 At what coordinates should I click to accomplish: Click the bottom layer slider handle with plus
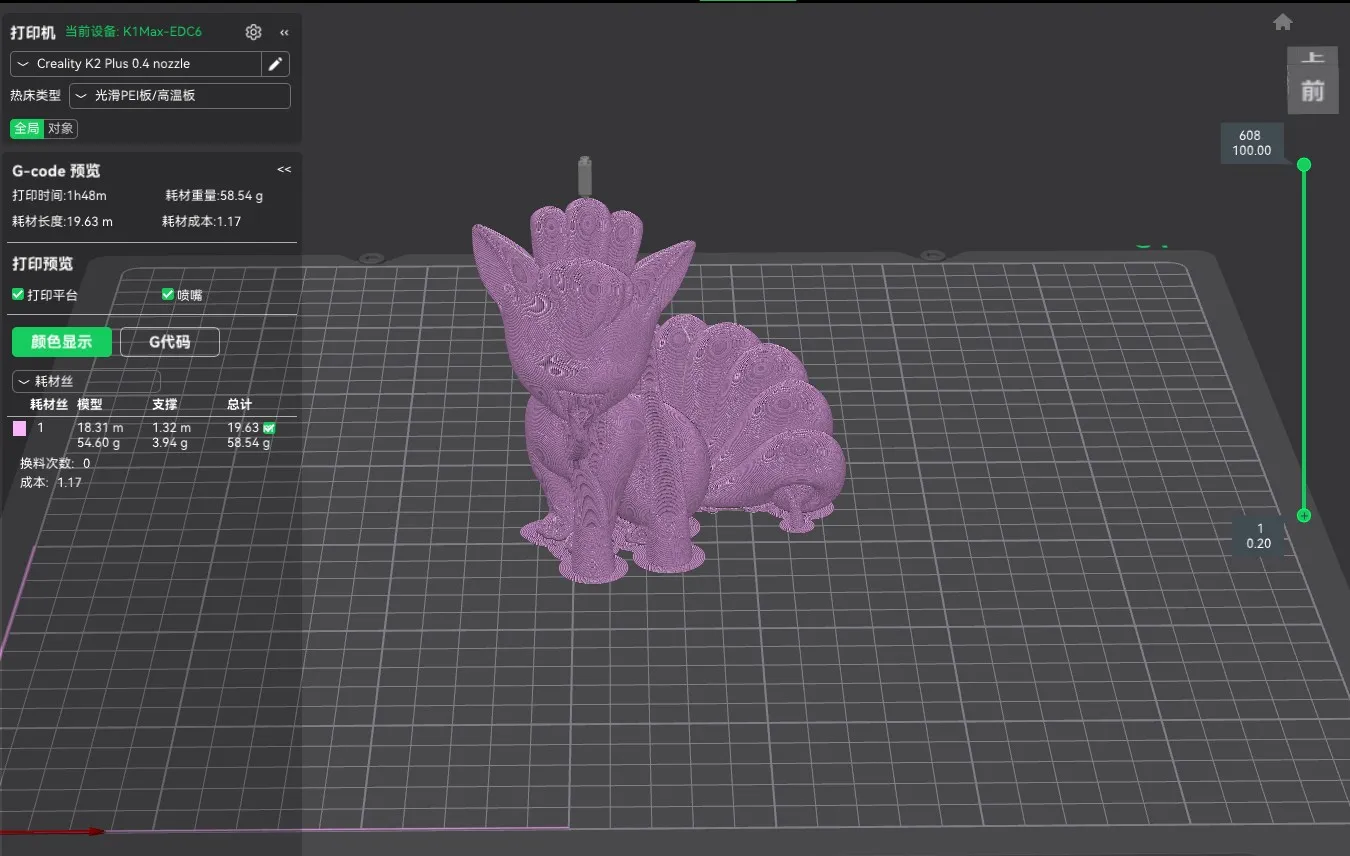pos(1304,516)
